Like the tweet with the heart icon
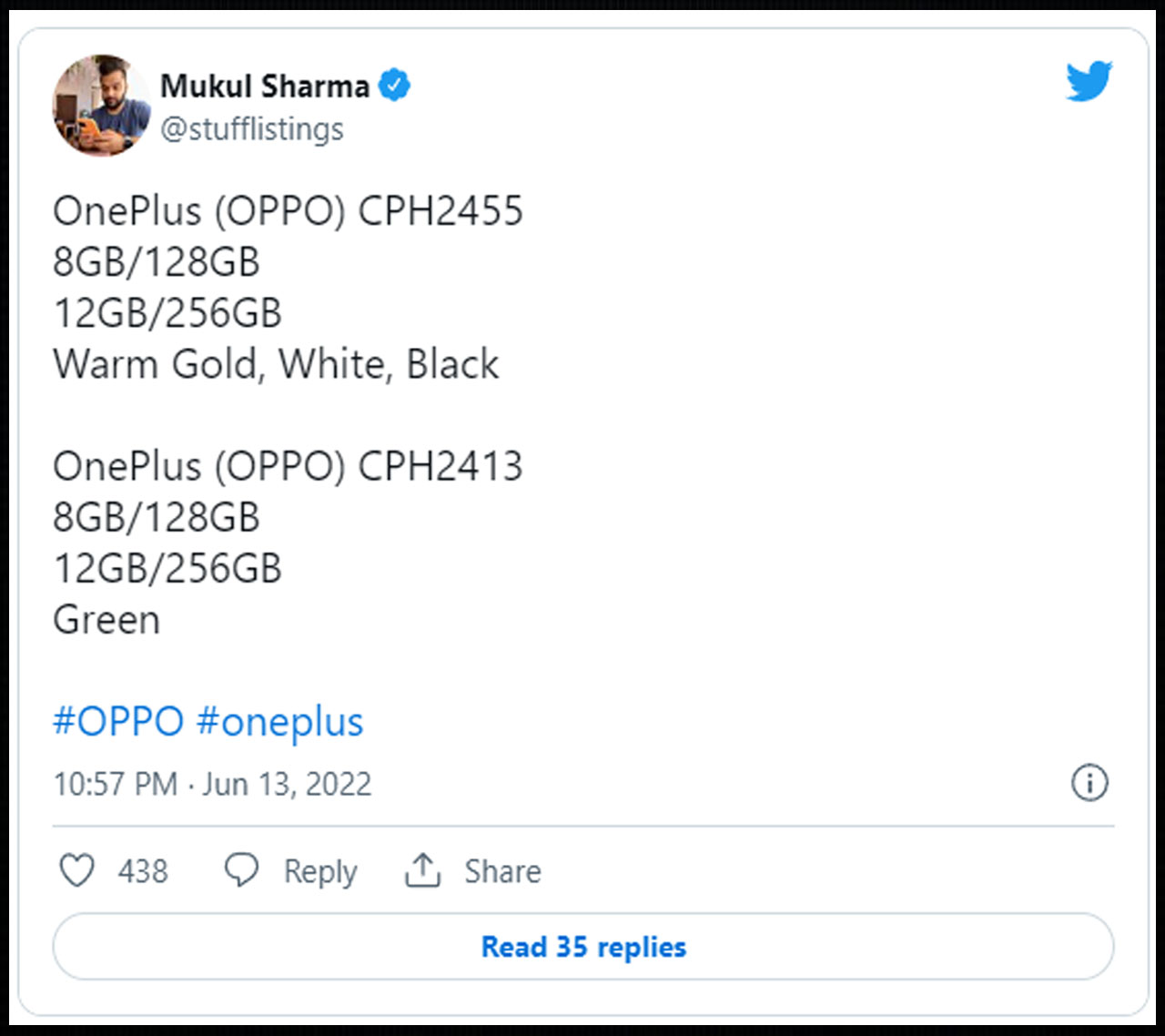This screenshot has width=1165, height=1036. pos(76,870)
